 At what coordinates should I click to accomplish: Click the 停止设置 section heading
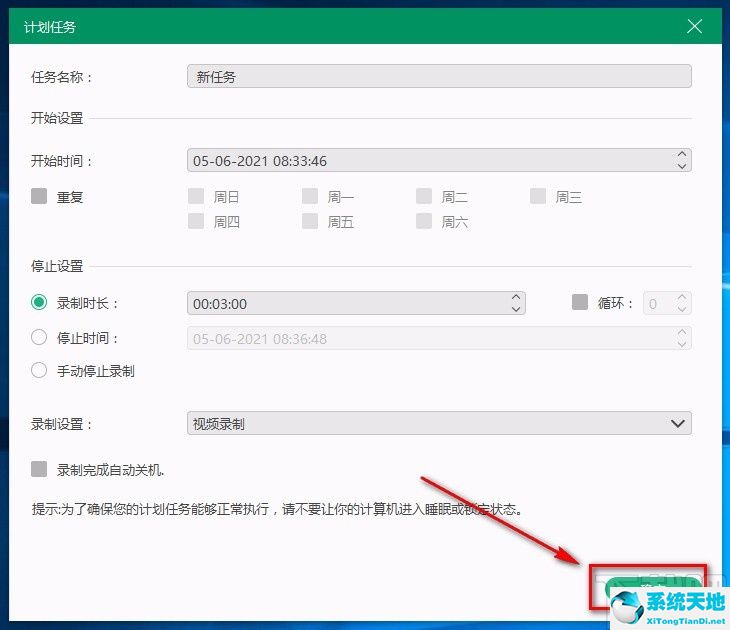click(x=57, y=266)
